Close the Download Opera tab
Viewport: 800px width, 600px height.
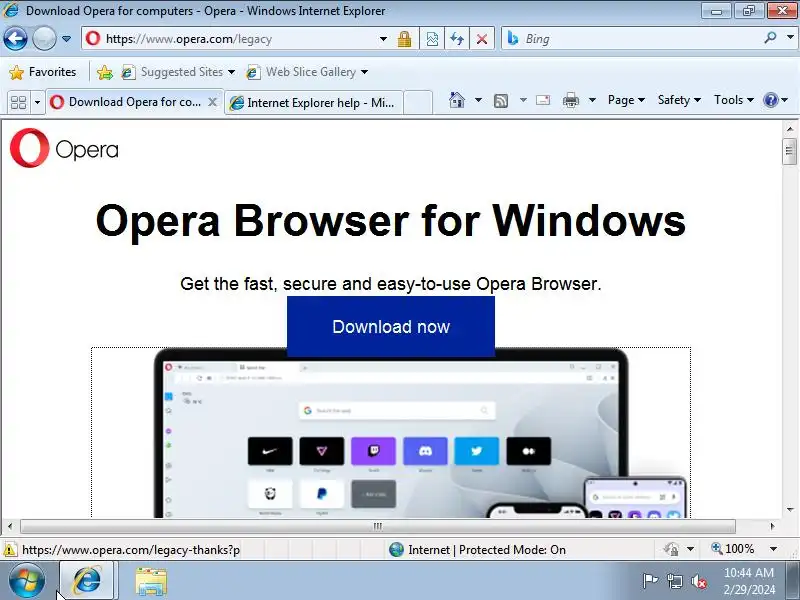pos(213,102)
